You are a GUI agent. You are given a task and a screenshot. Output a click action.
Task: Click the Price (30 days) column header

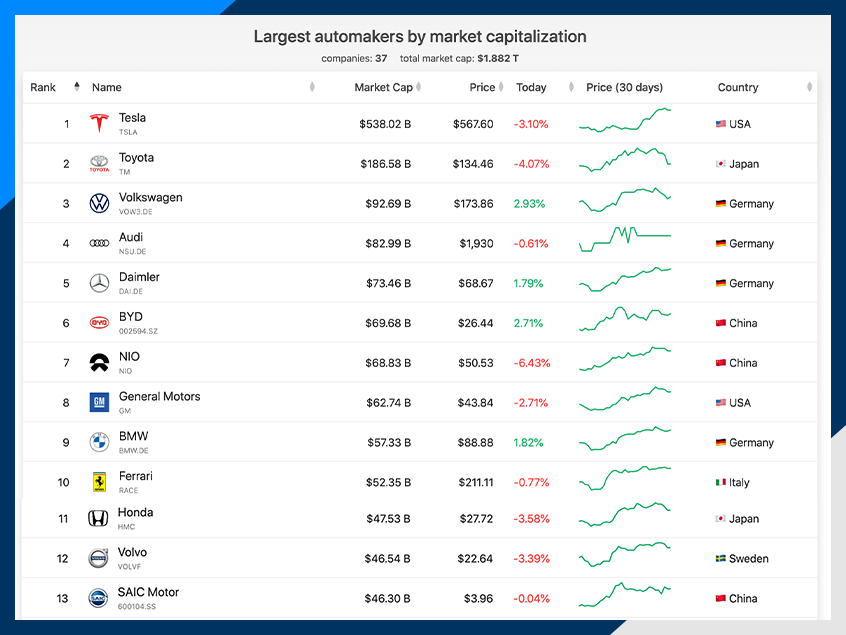pos(624,87)
